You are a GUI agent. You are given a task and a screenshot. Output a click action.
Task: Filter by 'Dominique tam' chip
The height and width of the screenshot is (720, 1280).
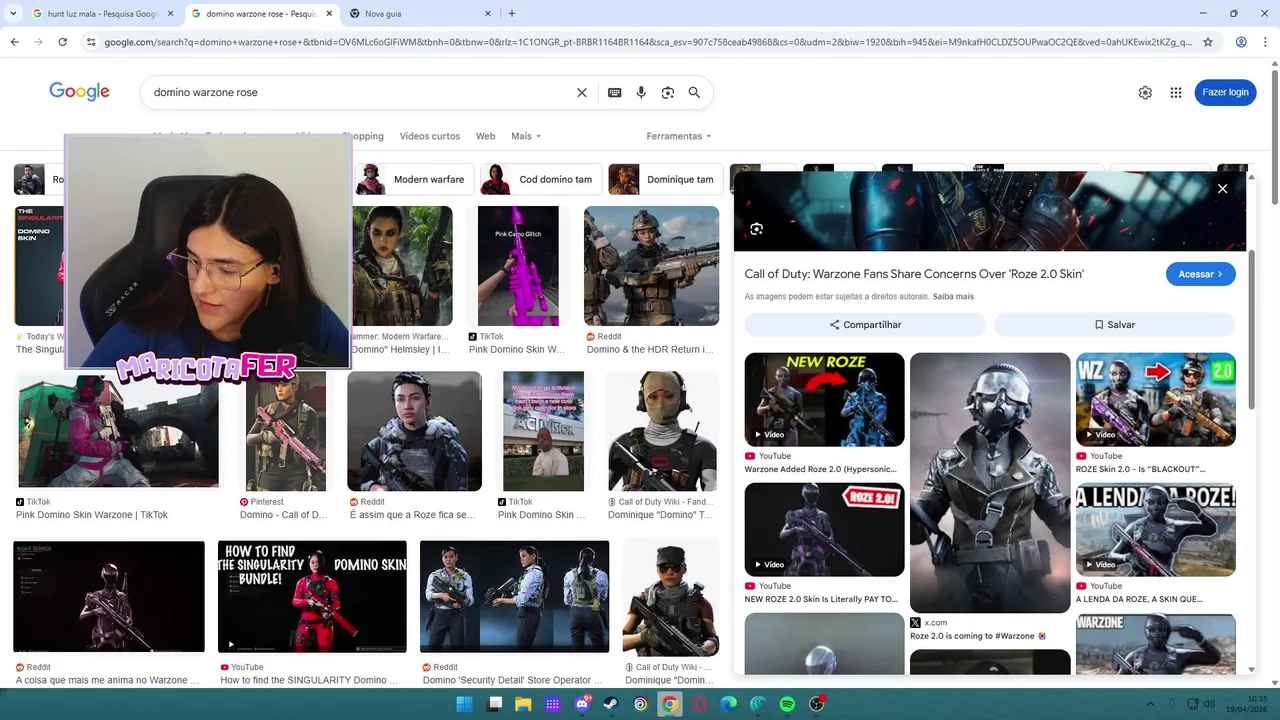point(666,179)
